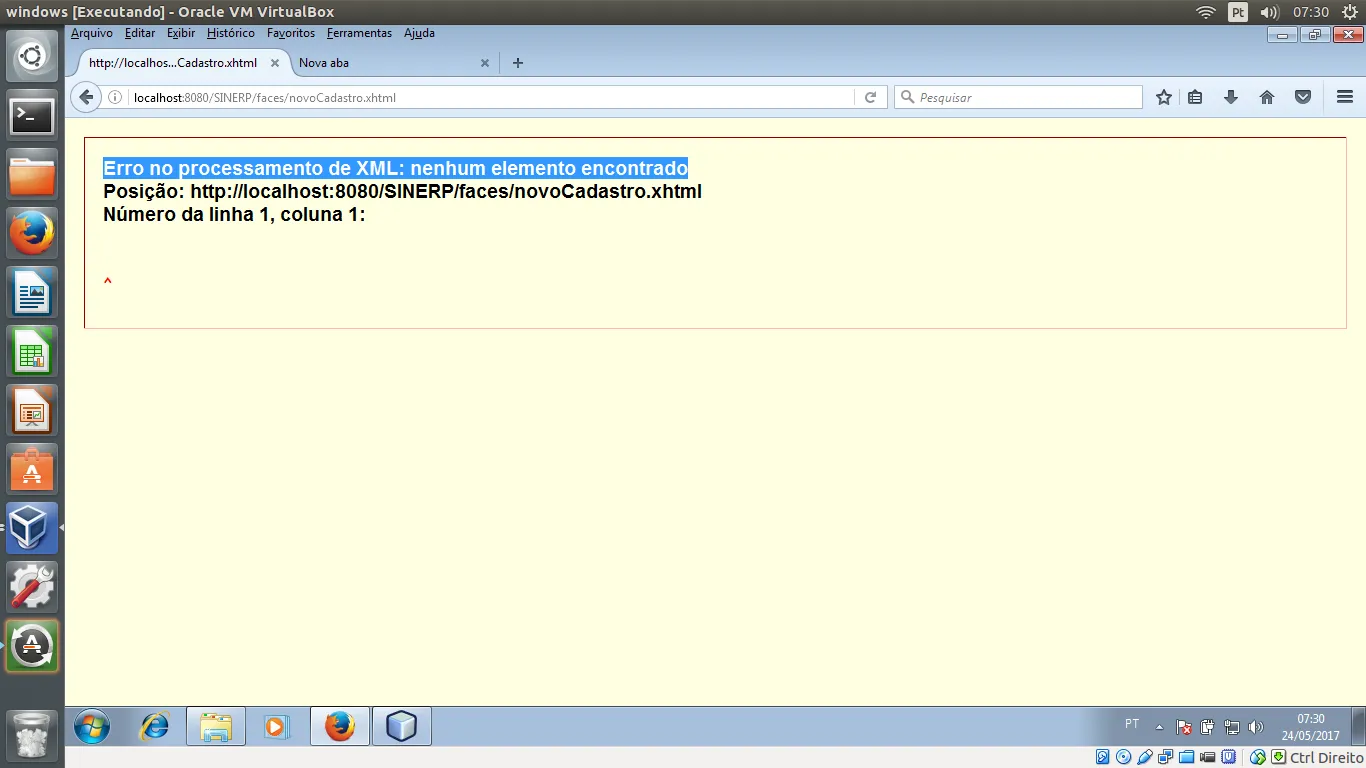Open the Arquivo menu

click(92, 33)
